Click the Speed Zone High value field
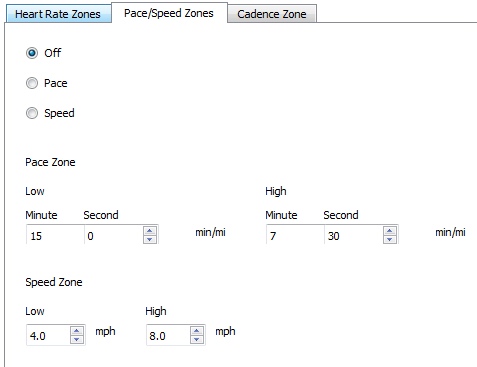 coord(168,335)
